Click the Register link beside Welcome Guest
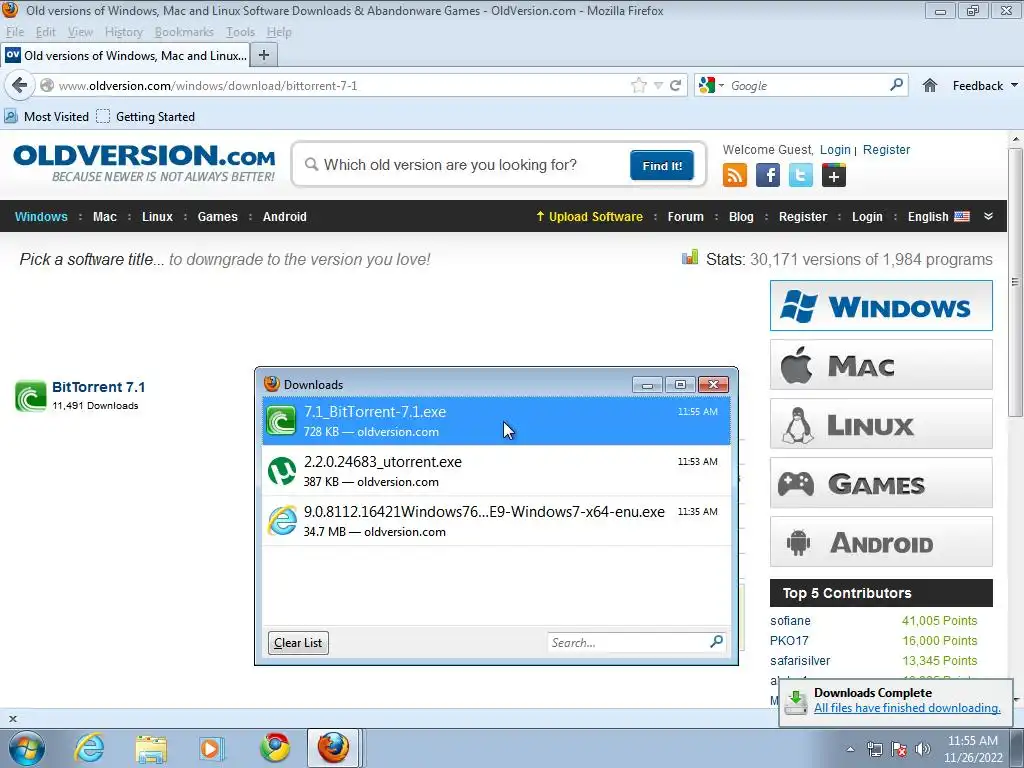This screenshot has height=768, width=1024. tap(886, 150)
